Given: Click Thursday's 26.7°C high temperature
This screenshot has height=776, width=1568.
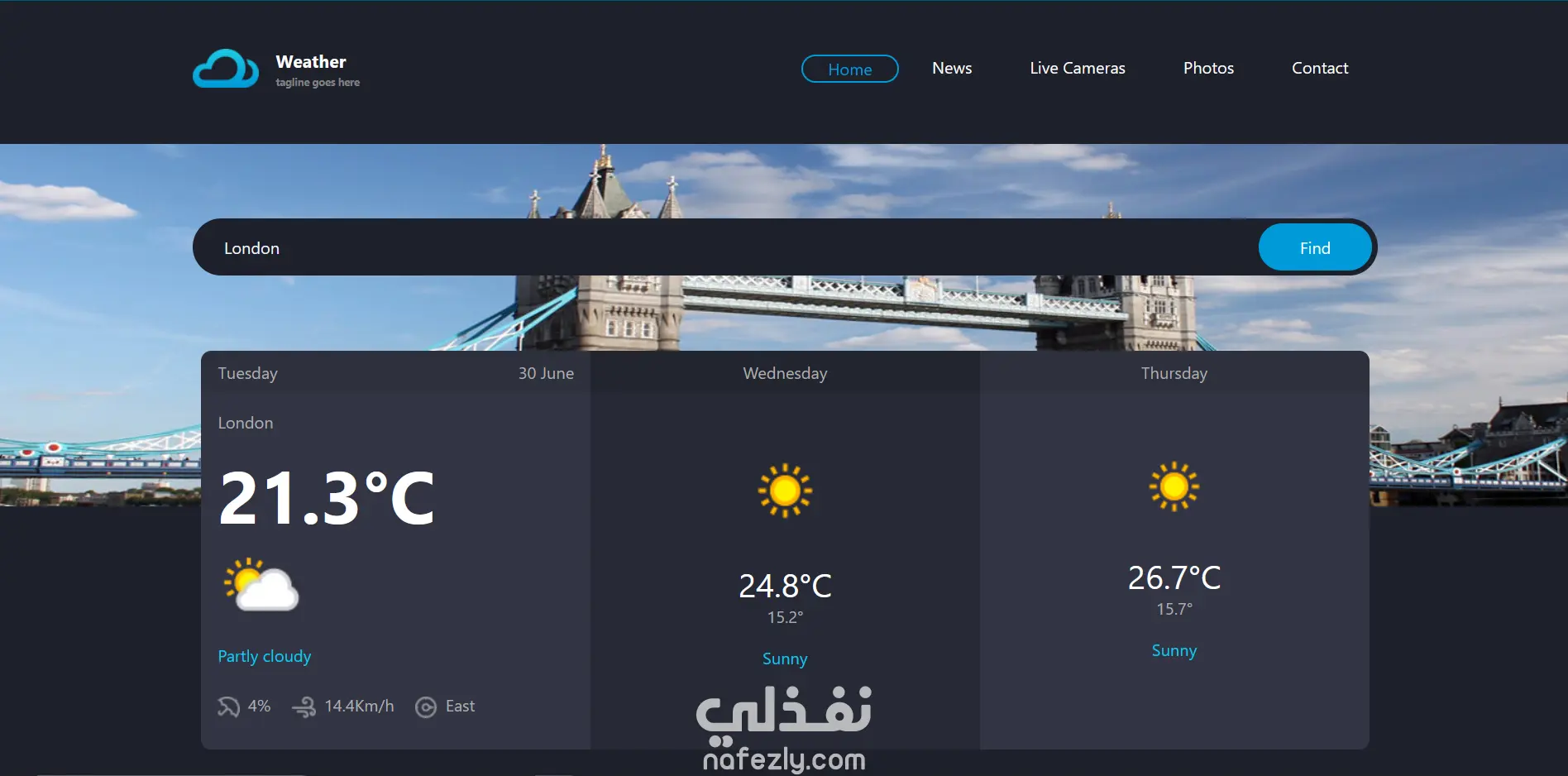Looking at the screenshot, I should pos(1174,577).
